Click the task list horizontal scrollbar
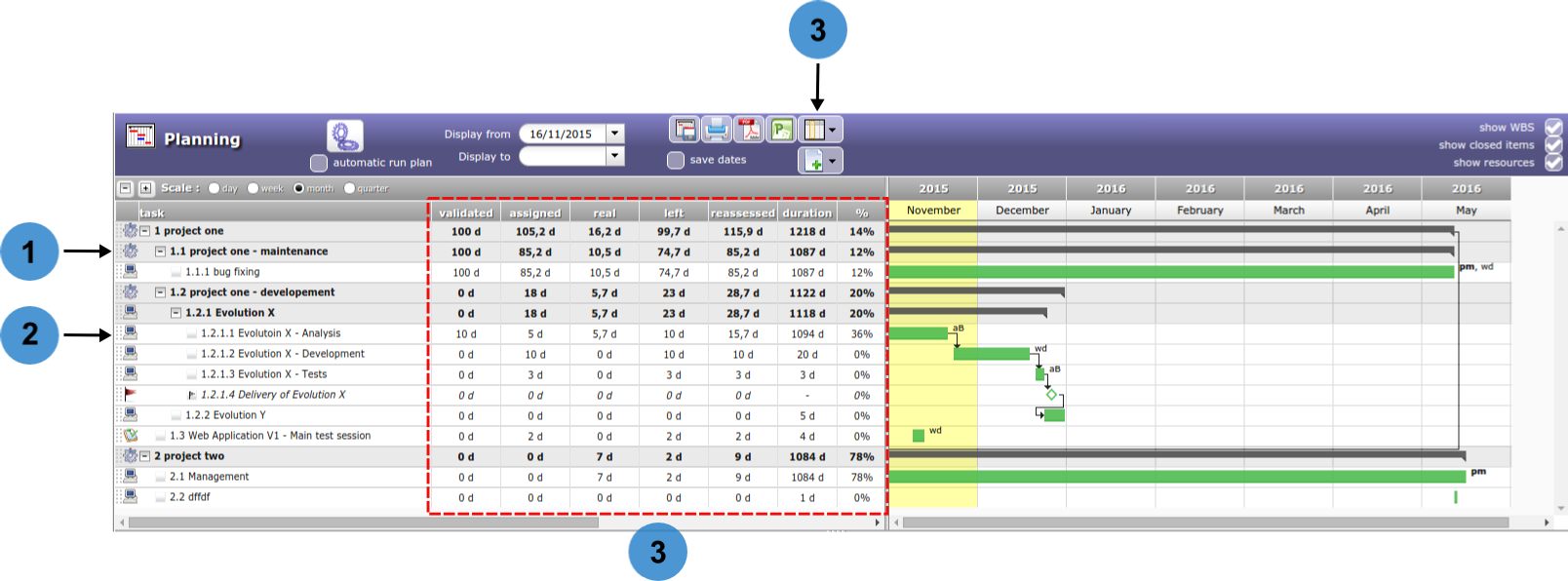Screen dimensions: 1568x581 coord(363,523)
